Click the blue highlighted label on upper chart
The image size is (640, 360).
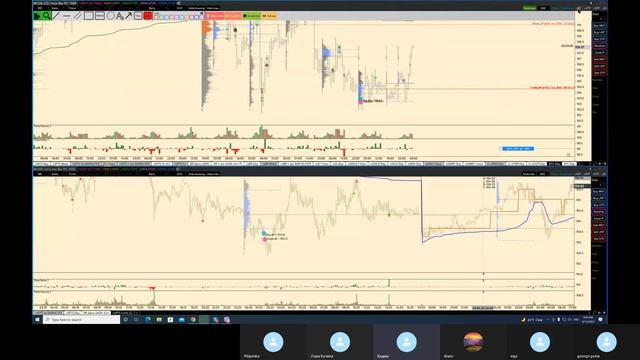pos(518,149)
